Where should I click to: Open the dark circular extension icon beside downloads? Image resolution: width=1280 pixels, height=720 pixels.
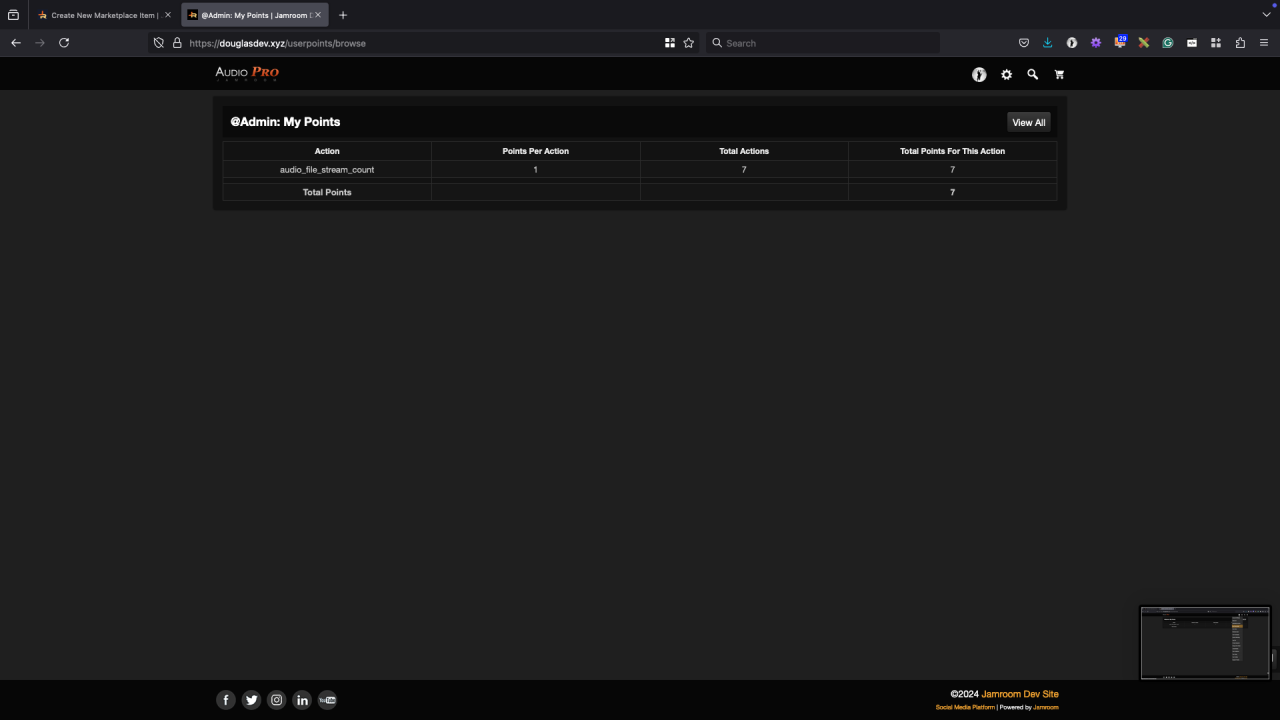tap(1072, 43)
